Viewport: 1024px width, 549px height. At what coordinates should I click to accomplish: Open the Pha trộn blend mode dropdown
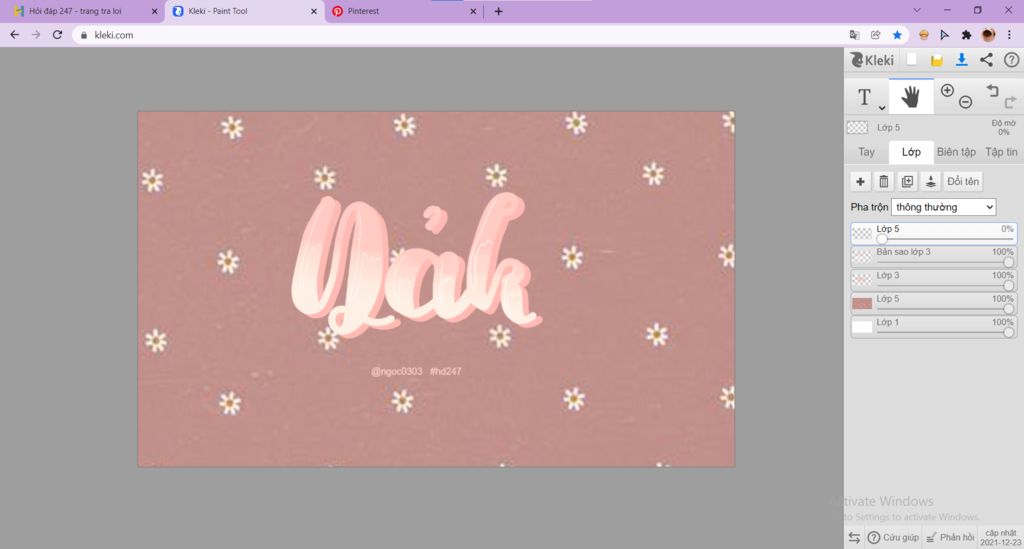point(943,207)
